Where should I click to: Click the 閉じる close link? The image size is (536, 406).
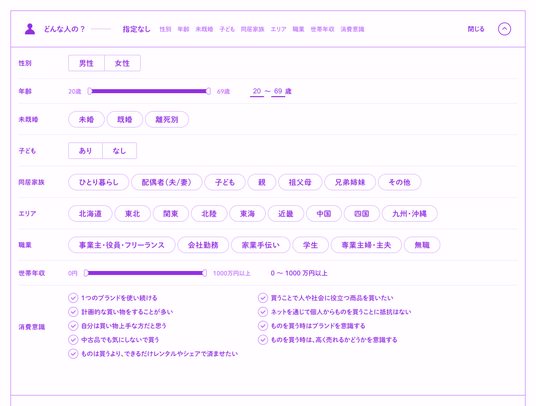(x=476, y=29)
